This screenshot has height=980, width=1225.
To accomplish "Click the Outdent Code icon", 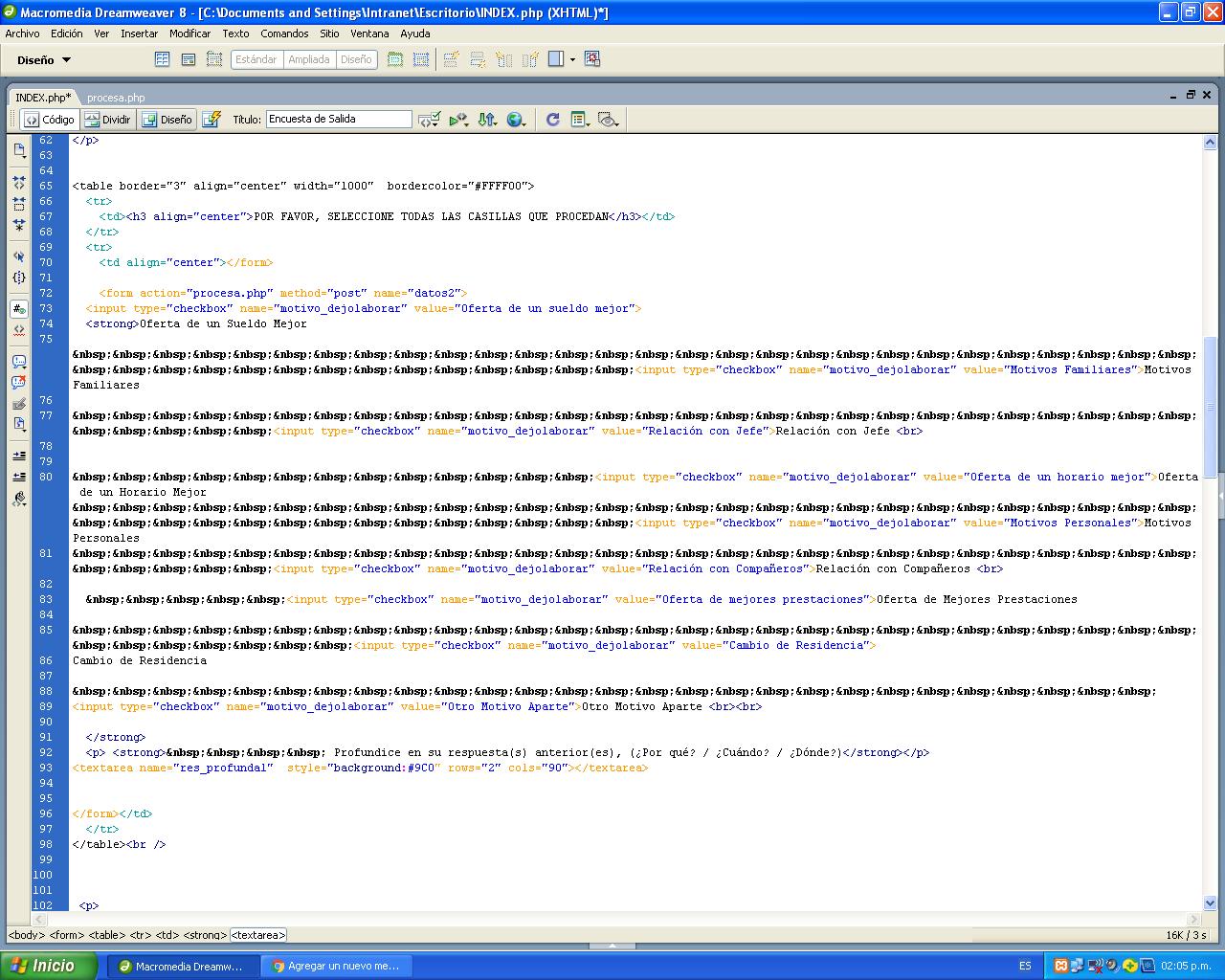I will 19,477.
